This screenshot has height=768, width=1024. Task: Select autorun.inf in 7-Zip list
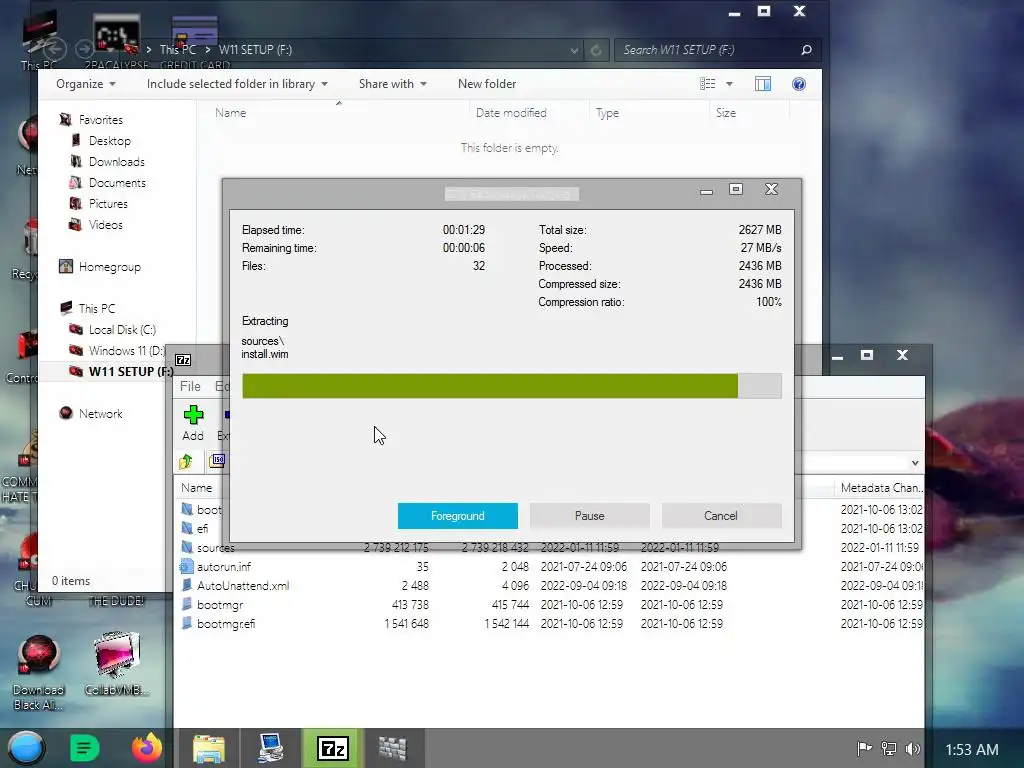coord(224,566)
